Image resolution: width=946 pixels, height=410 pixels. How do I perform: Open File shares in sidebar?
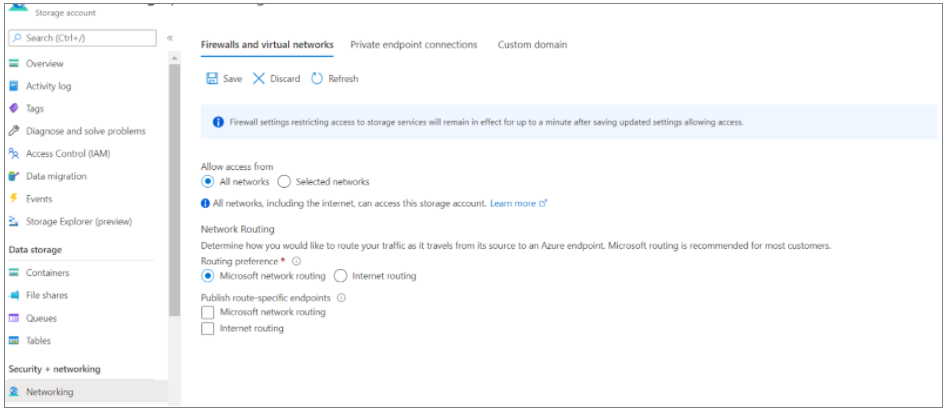[47, 296]
